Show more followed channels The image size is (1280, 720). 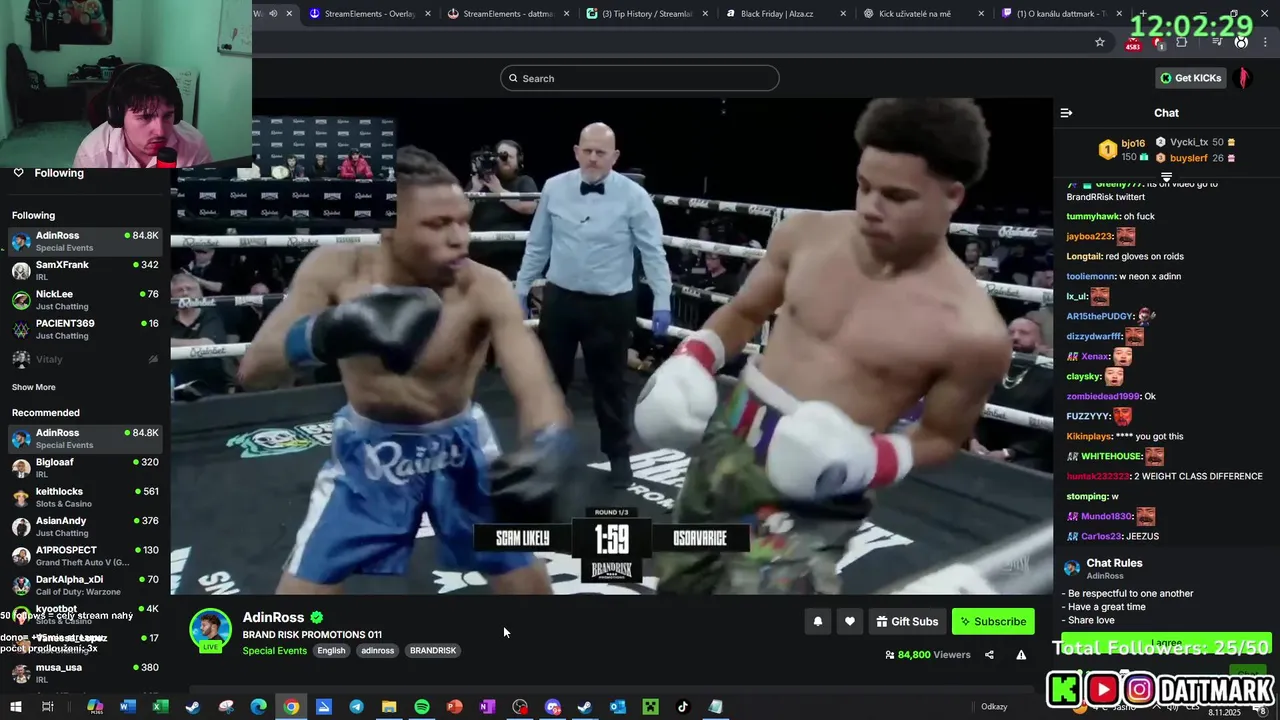coord(34,387)
